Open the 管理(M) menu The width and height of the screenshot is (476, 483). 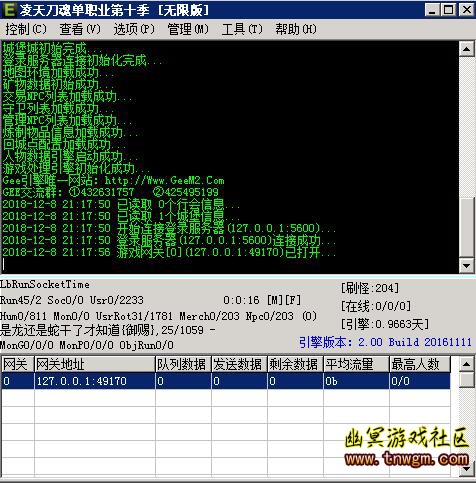(x=188, y=29)
